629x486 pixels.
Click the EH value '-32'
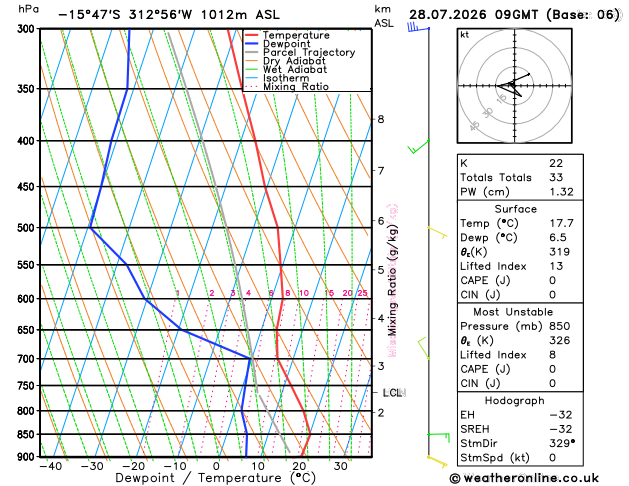[561, 415]
